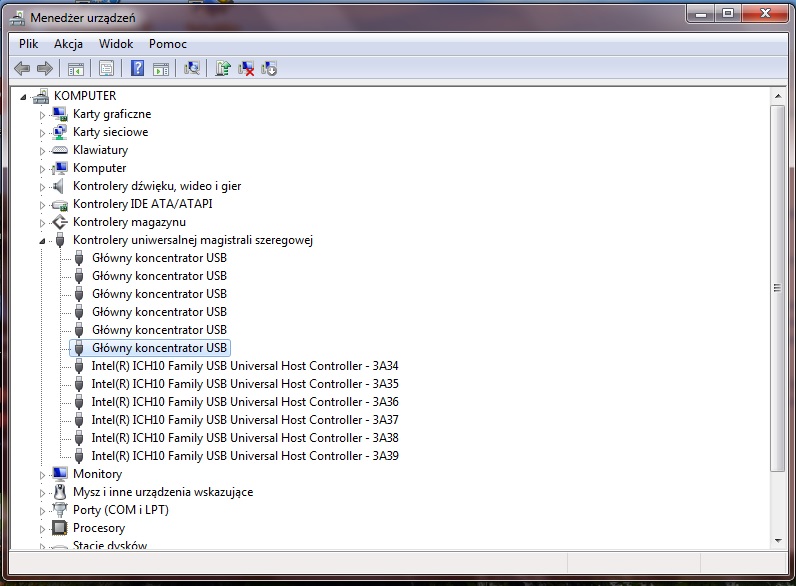
Task: Collapse Kontrolery uniwersalnej magistrali szeregowej
Action: tap(42, 241)
